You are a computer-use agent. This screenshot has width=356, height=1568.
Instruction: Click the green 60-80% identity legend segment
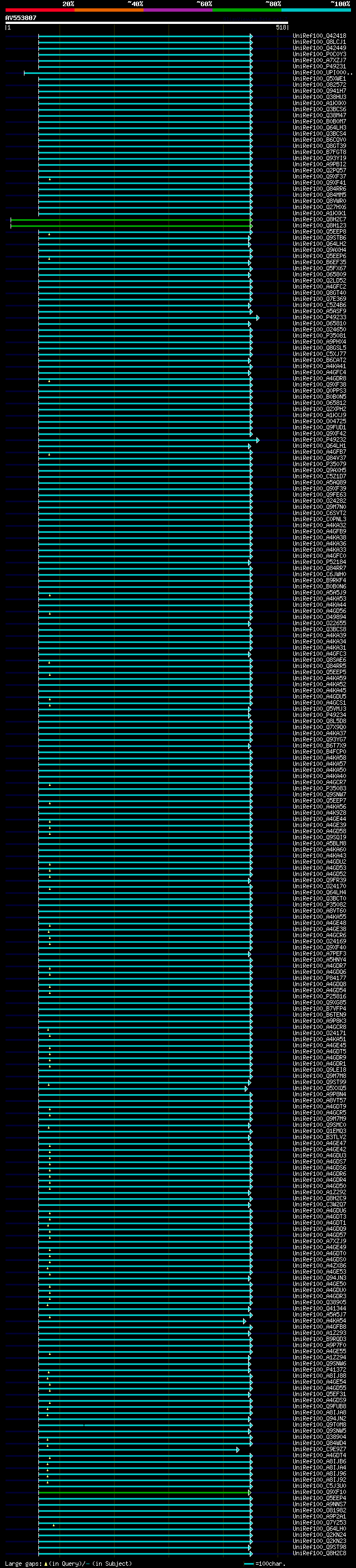(x=247, y=10)
